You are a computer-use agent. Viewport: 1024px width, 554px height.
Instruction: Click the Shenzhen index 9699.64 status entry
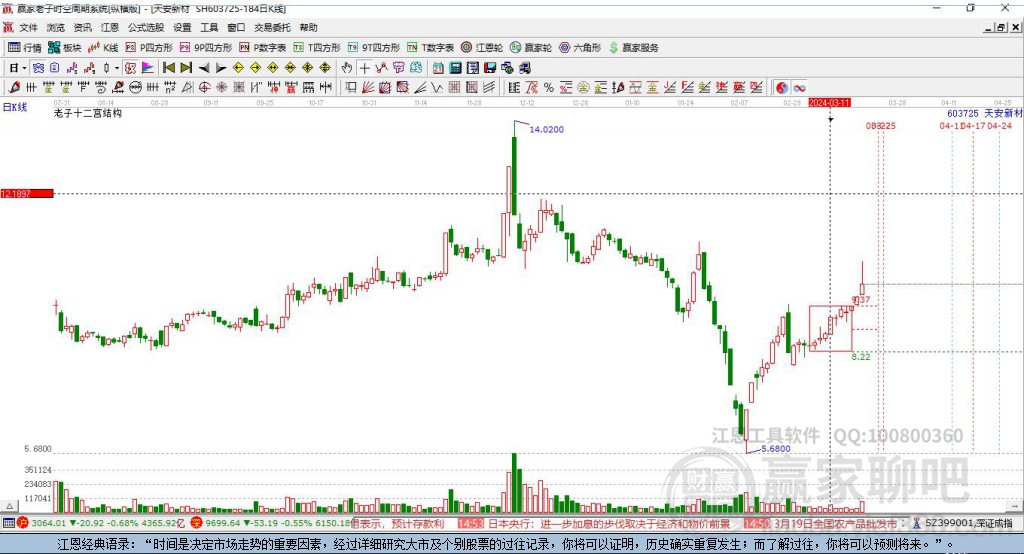tap(271, 523)
